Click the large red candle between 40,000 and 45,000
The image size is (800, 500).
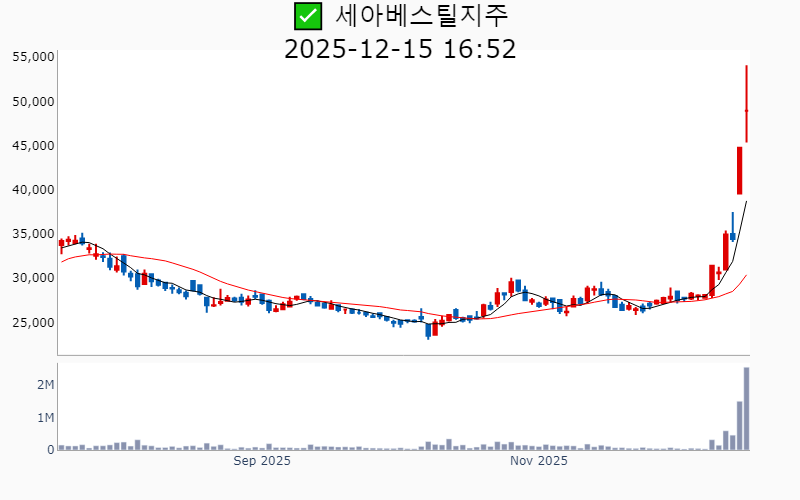[739, 170]
